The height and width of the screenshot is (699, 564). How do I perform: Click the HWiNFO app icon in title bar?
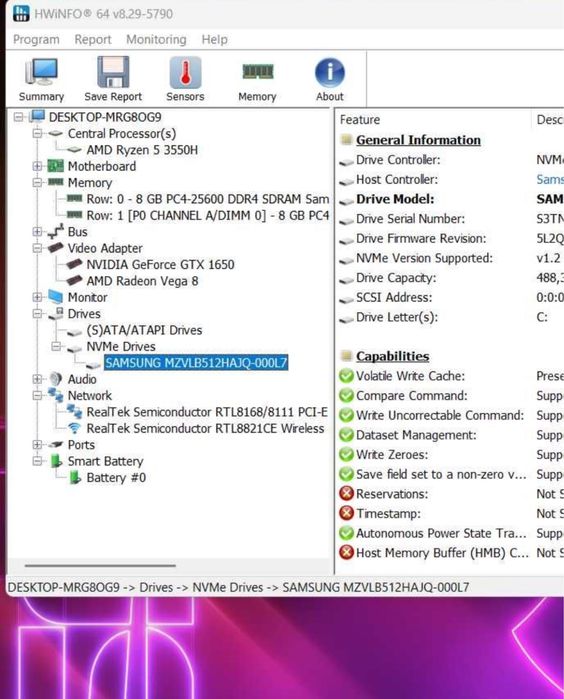(21, 13)
